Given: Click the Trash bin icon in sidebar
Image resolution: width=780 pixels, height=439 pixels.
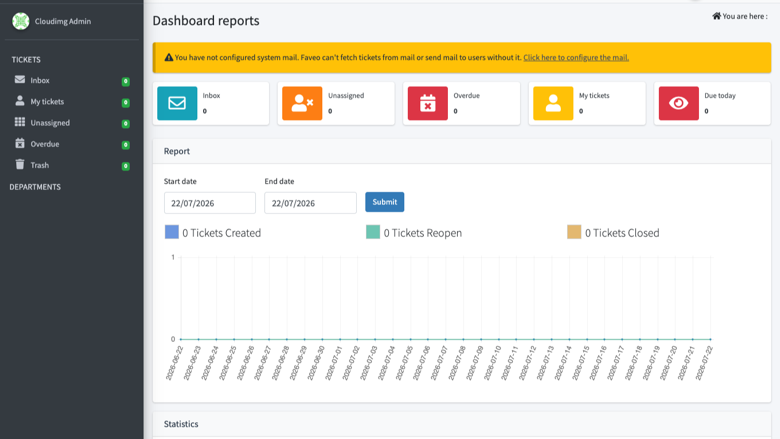Looking at the screenshot, I should pyautogui.click(x=19, y=165).
